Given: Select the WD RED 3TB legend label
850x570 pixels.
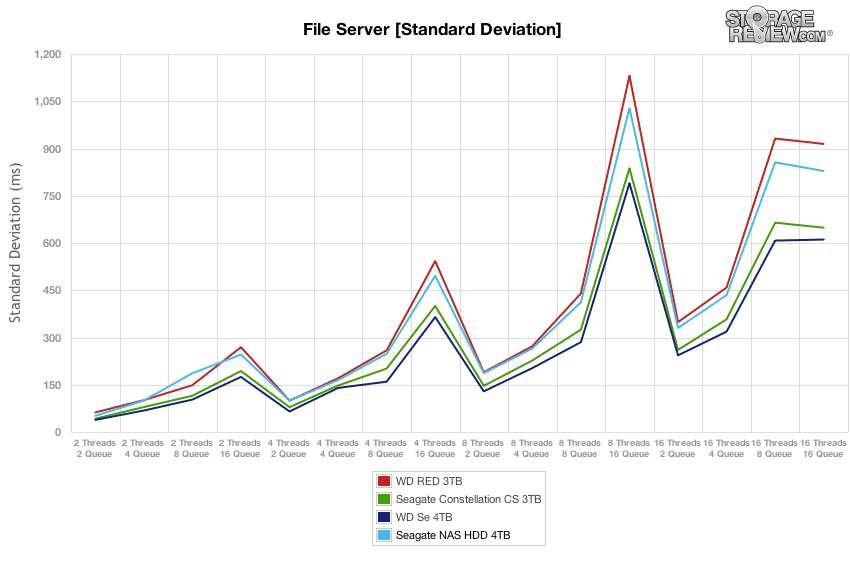Looking at the screenshot, I should coord(429,481).
